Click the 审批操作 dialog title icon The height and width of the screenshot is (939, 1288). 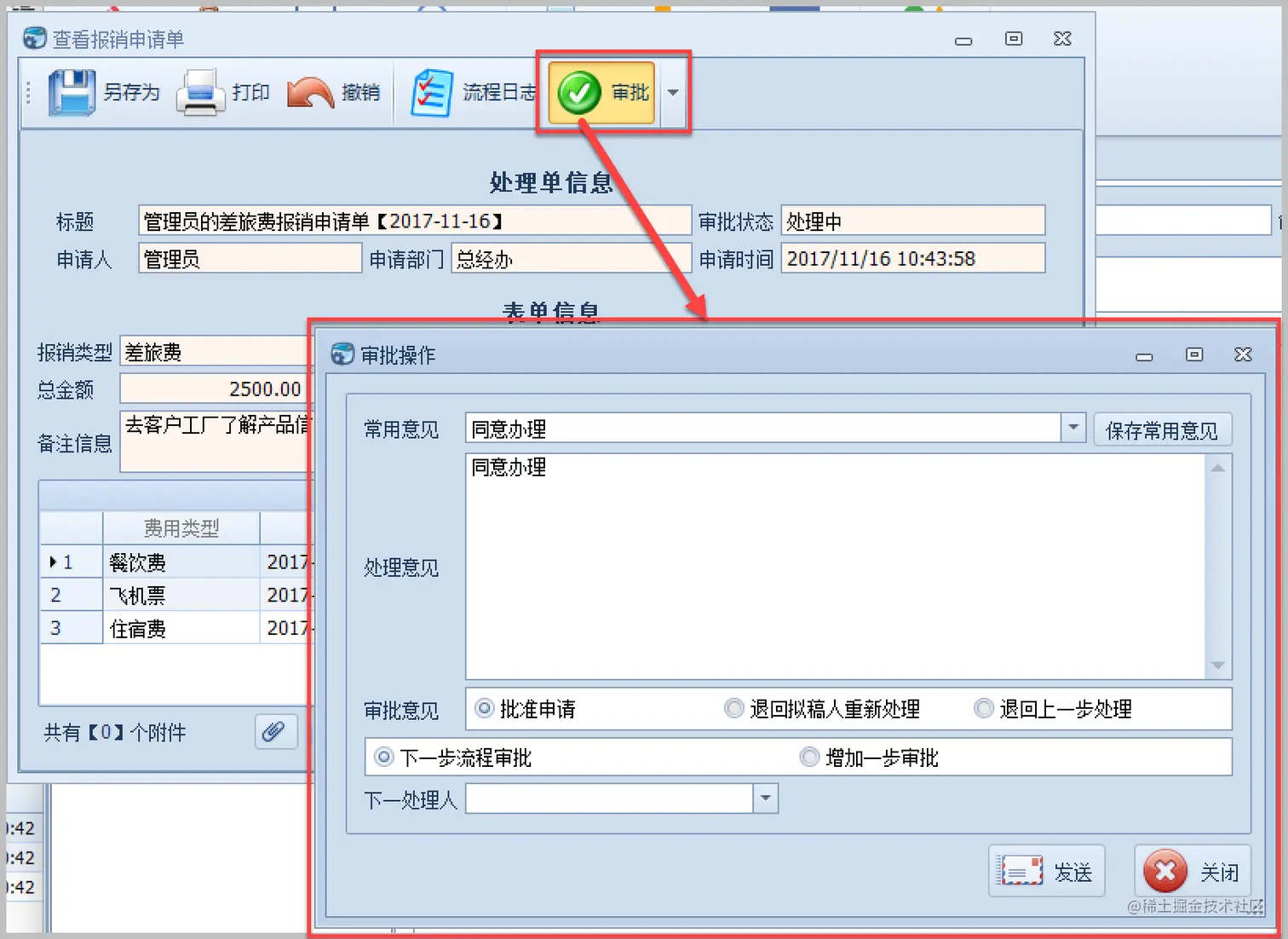(x=342, y=354)
